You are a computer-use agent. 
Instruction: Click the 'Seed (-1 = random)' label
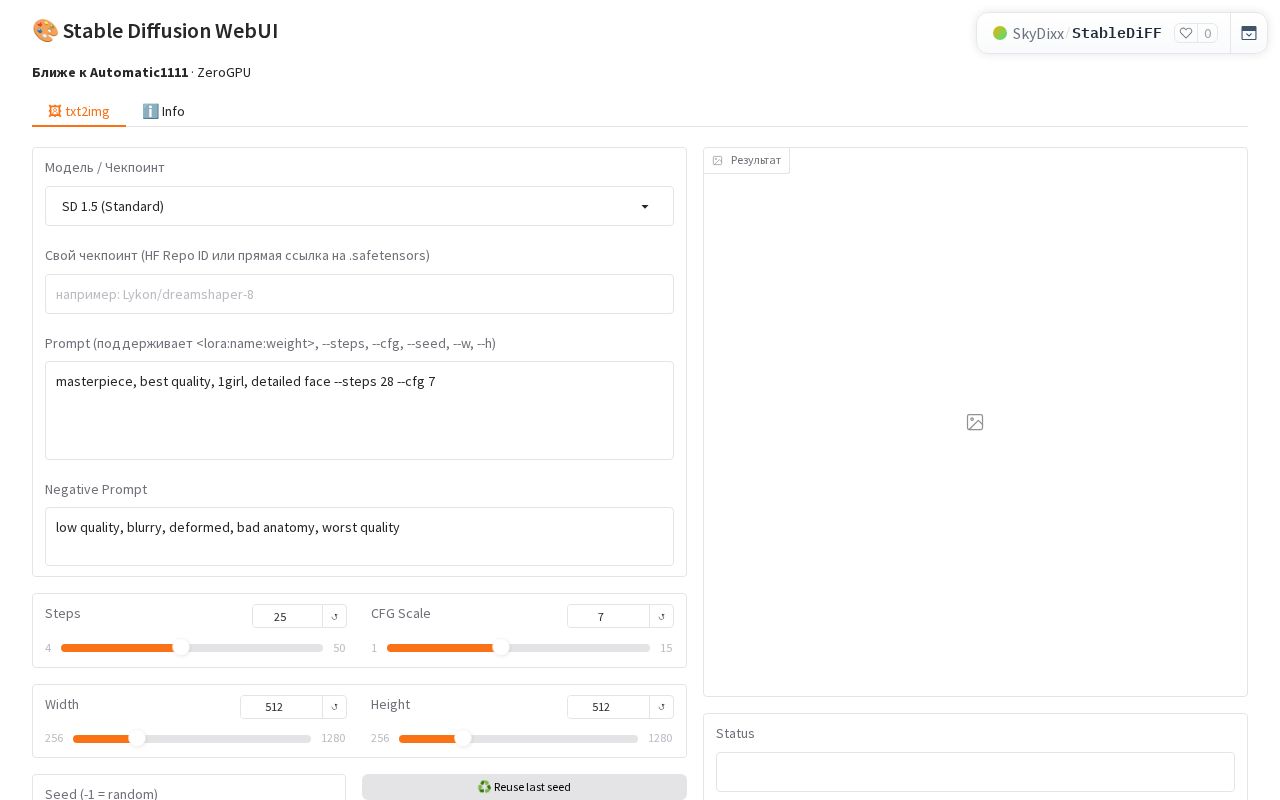101,794
